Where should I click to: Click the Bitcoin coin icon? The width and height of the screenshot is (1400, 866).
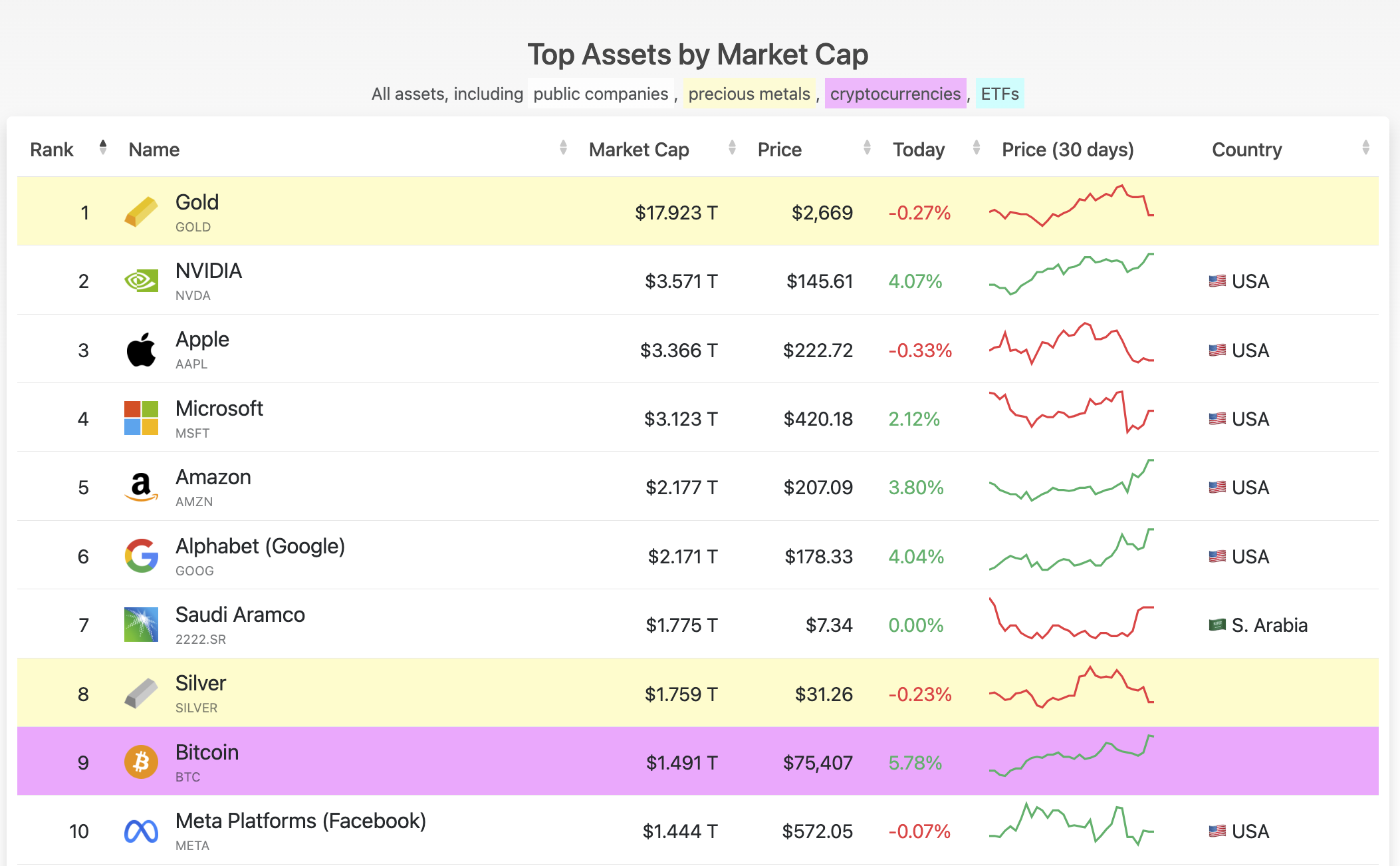[141, 762]
